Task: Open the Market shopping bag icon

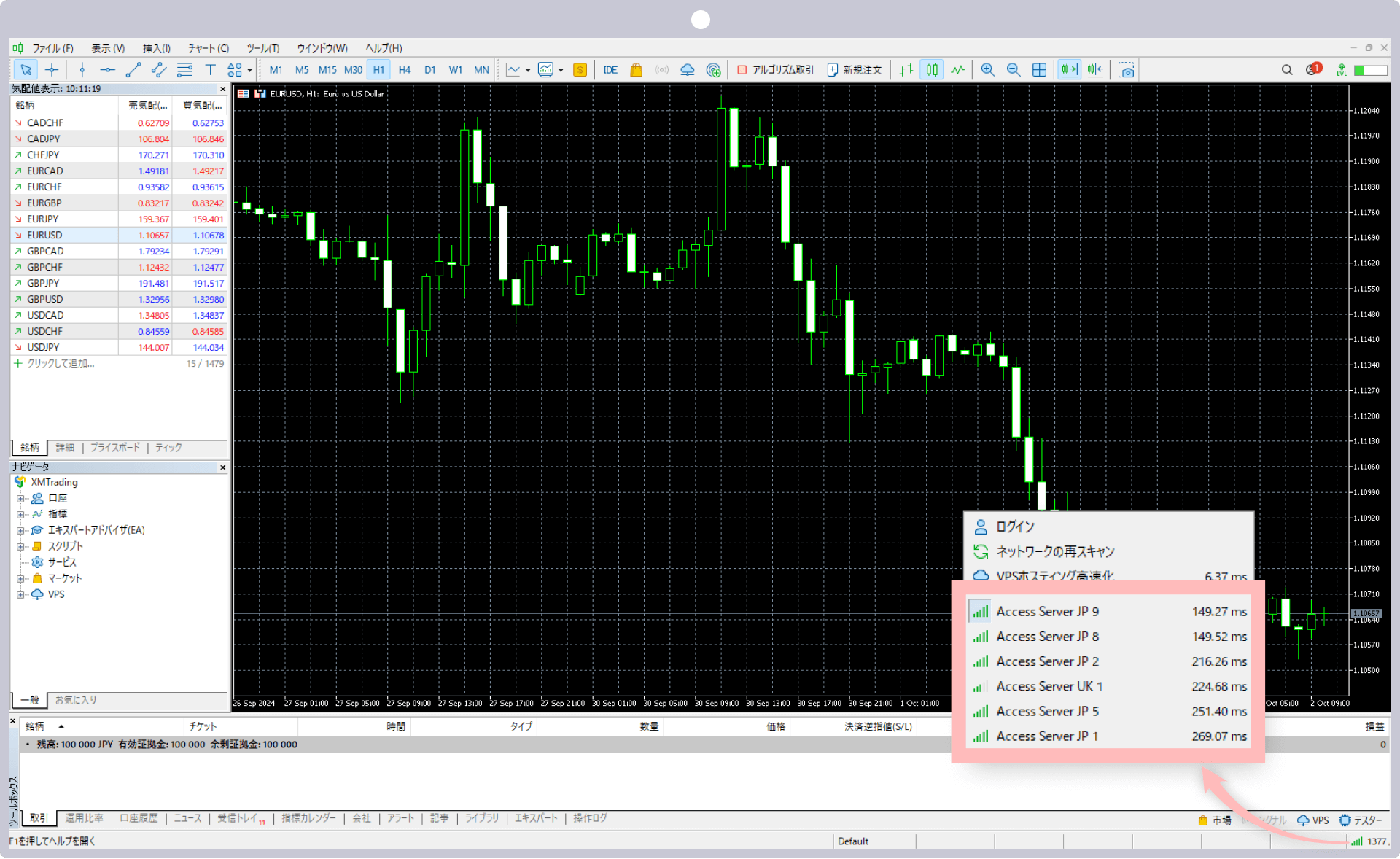Action: (x=636, y=70)
